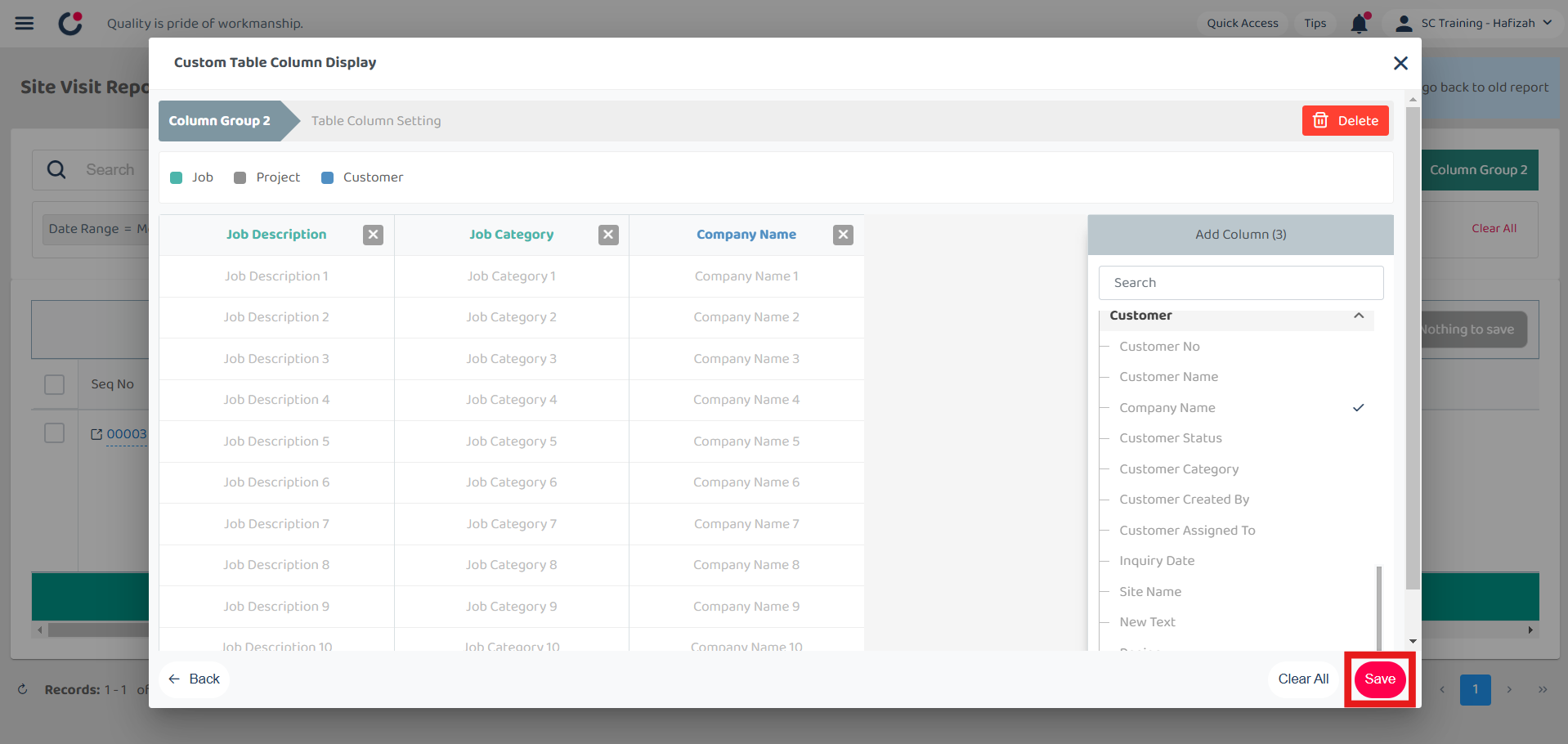Click the Job Description column header

(x=276, y=235)
